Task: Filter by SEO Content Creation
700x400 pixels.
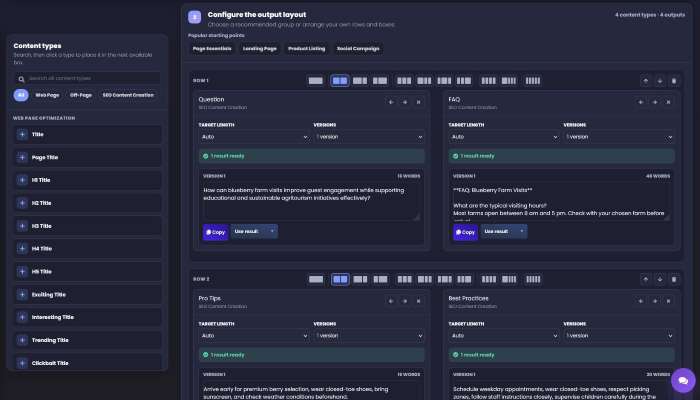Action: coord(128,95)
